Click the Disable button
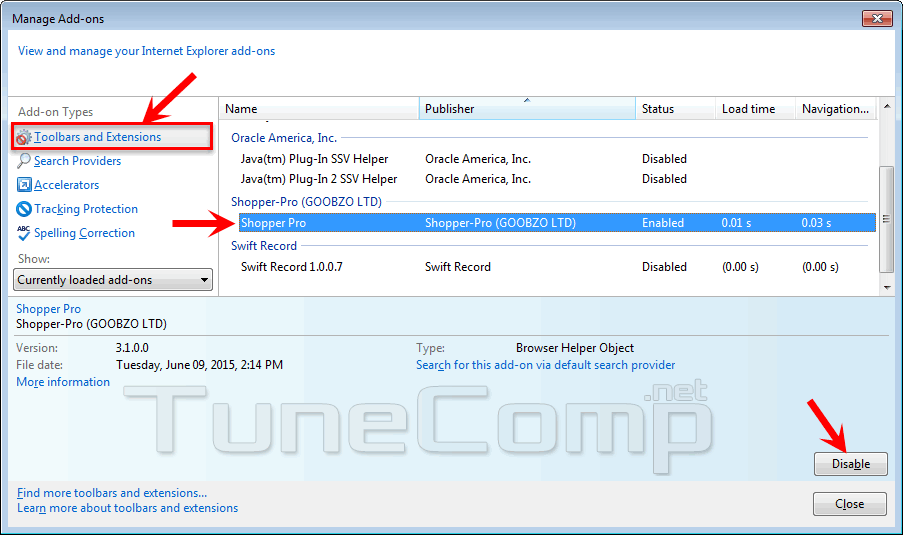 point(851,464)
